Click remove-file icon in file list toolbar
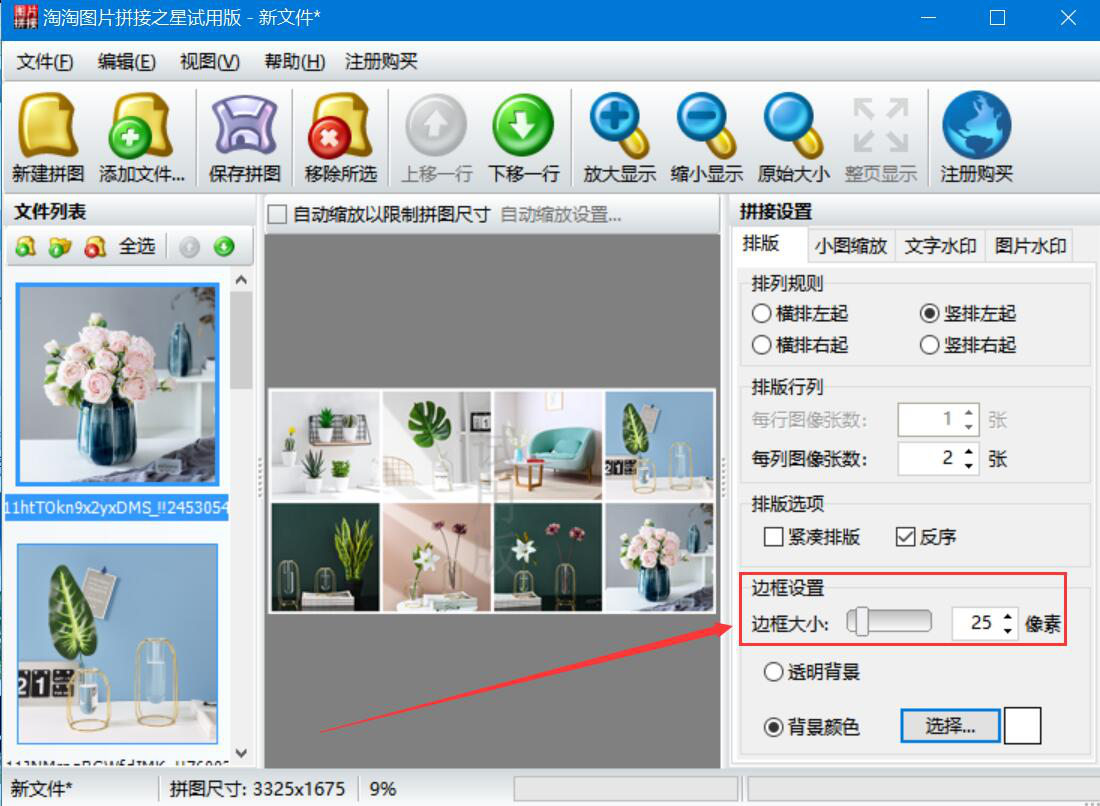This screenshot has height=806, width=1100. click(95, 246)
